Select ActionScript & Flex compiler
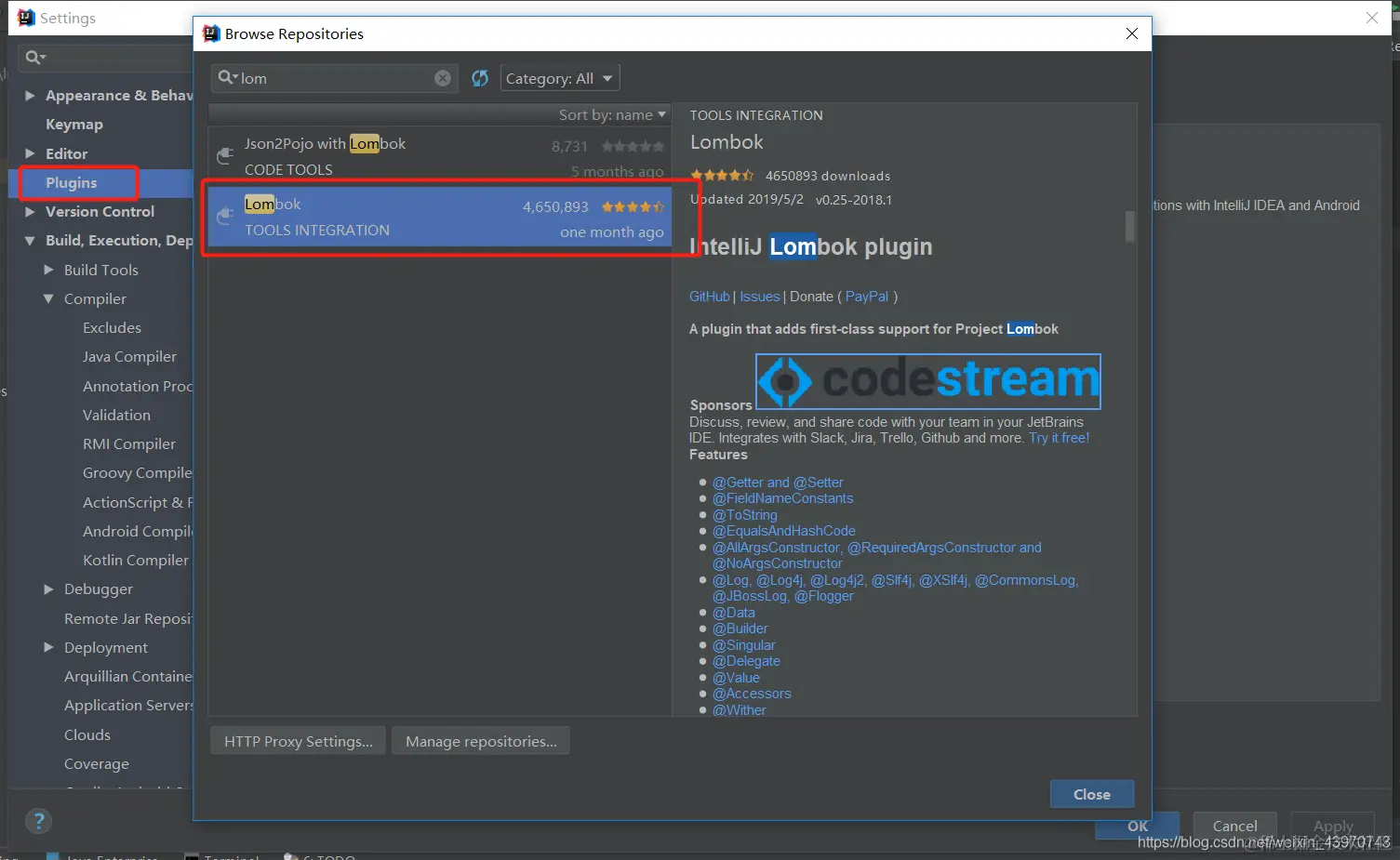 pos(137,502)
